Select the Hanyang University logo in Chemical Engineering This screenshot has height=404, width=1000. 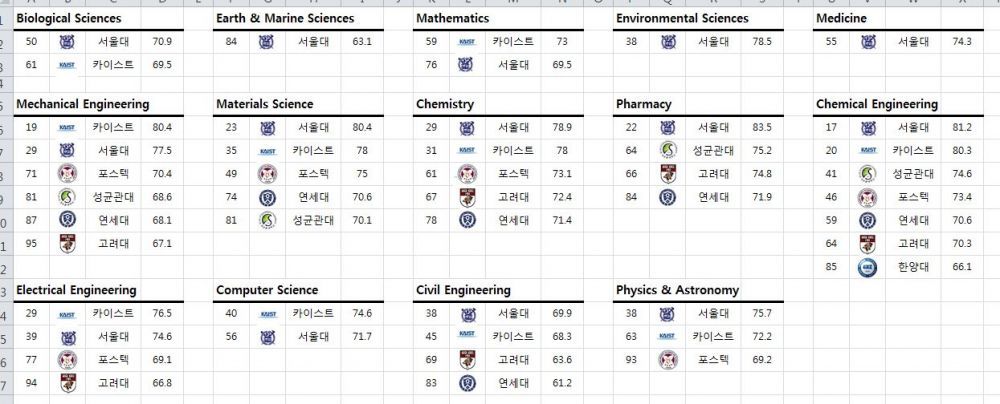pyautogui.click(x=867, y=267)
